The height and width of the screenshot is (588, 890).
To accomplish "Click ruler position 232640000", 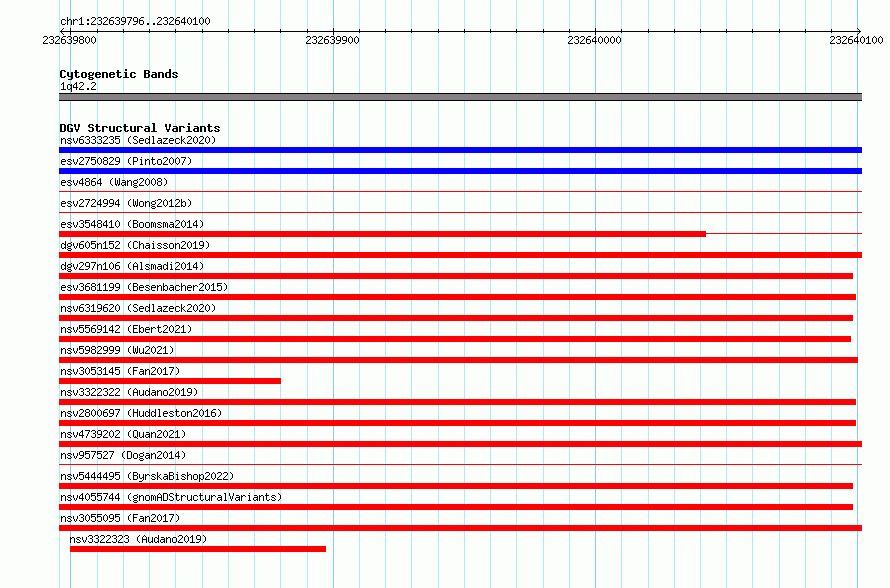I will 594,40.
